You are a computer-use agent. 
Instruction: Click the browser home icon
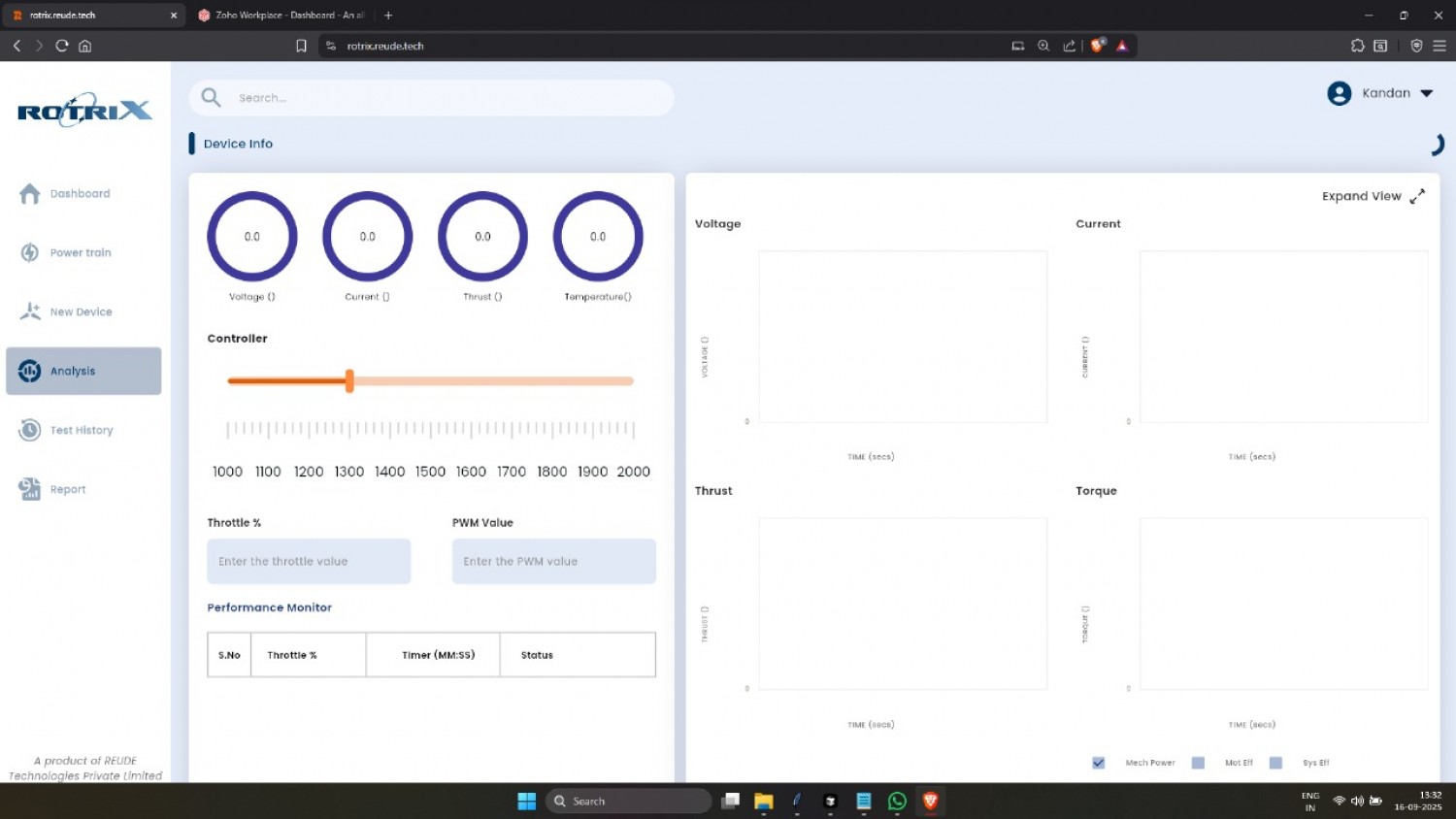pyautogui.click(x=85, y=46)
